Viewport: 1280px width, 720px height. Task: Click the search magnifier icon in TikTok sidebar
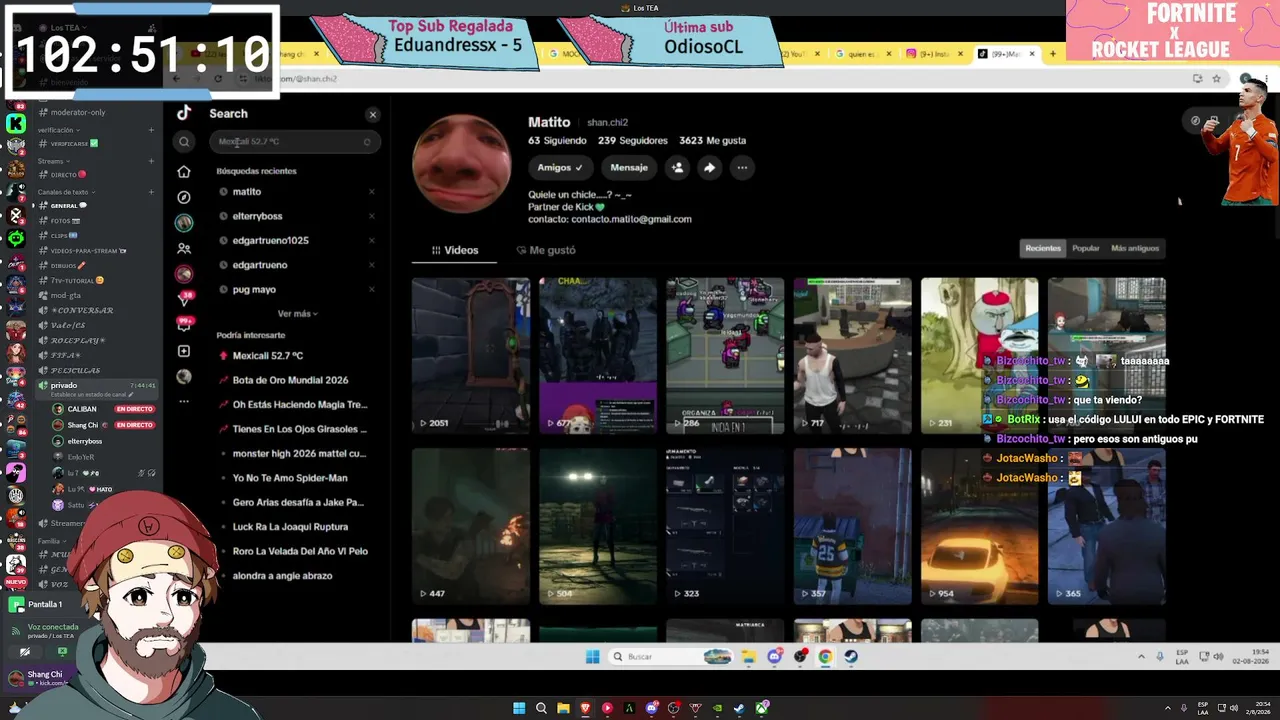coord(184,142)
